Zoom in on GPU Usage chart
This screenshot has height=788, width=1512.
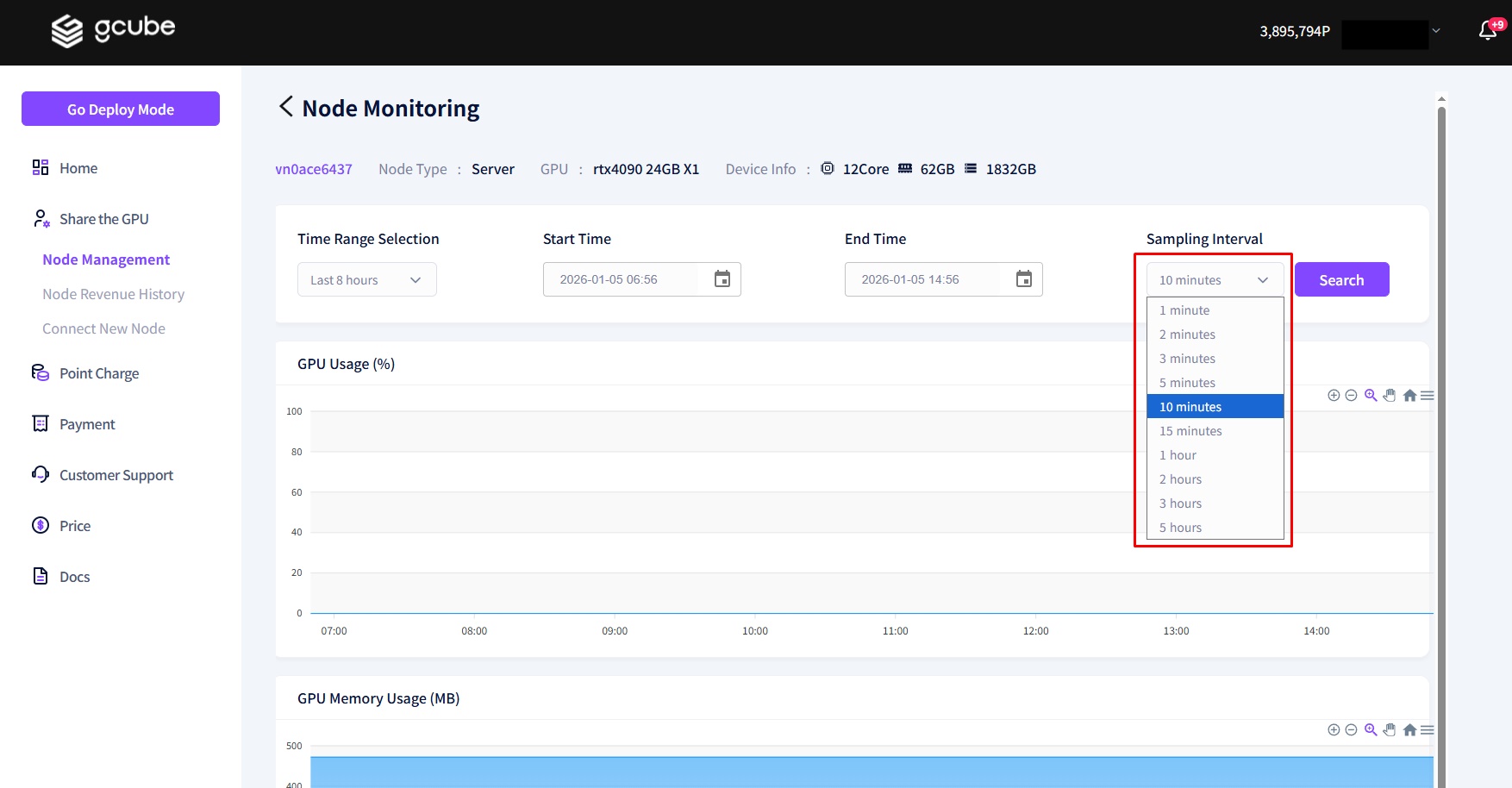tap(1334, 396)
